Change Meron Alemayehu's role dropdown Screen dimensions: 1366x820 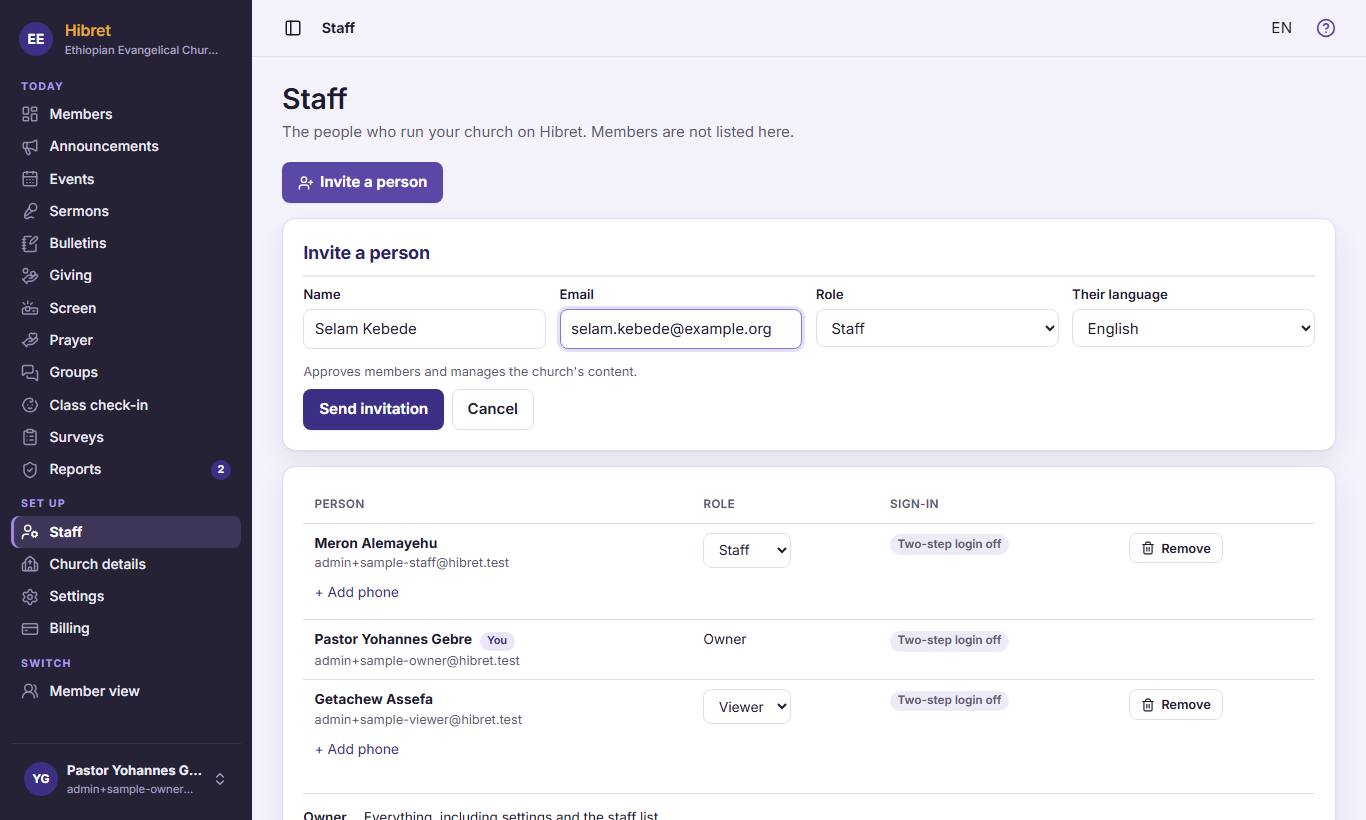pyautogui.click(x=747, y=550)
